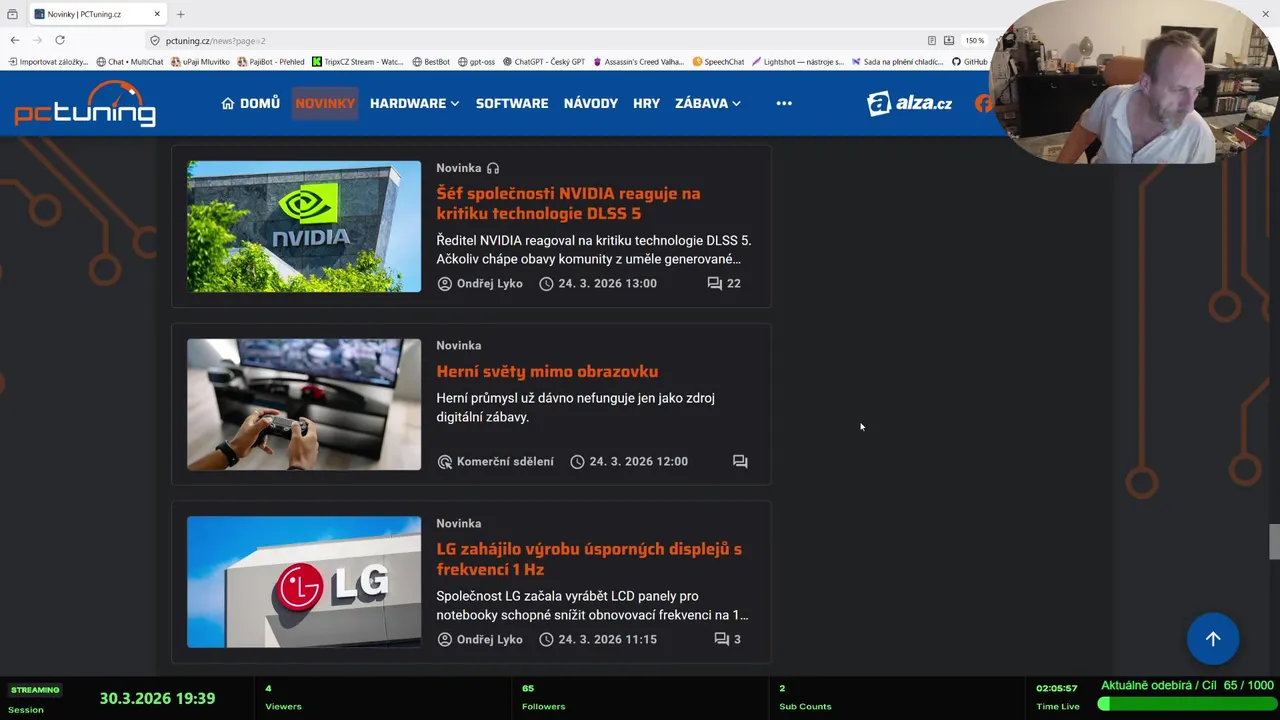This screenshot has height=720, width=1280.
Task: Open PajiBot - Přehled bookmark
Action: [x=271, y=61]
